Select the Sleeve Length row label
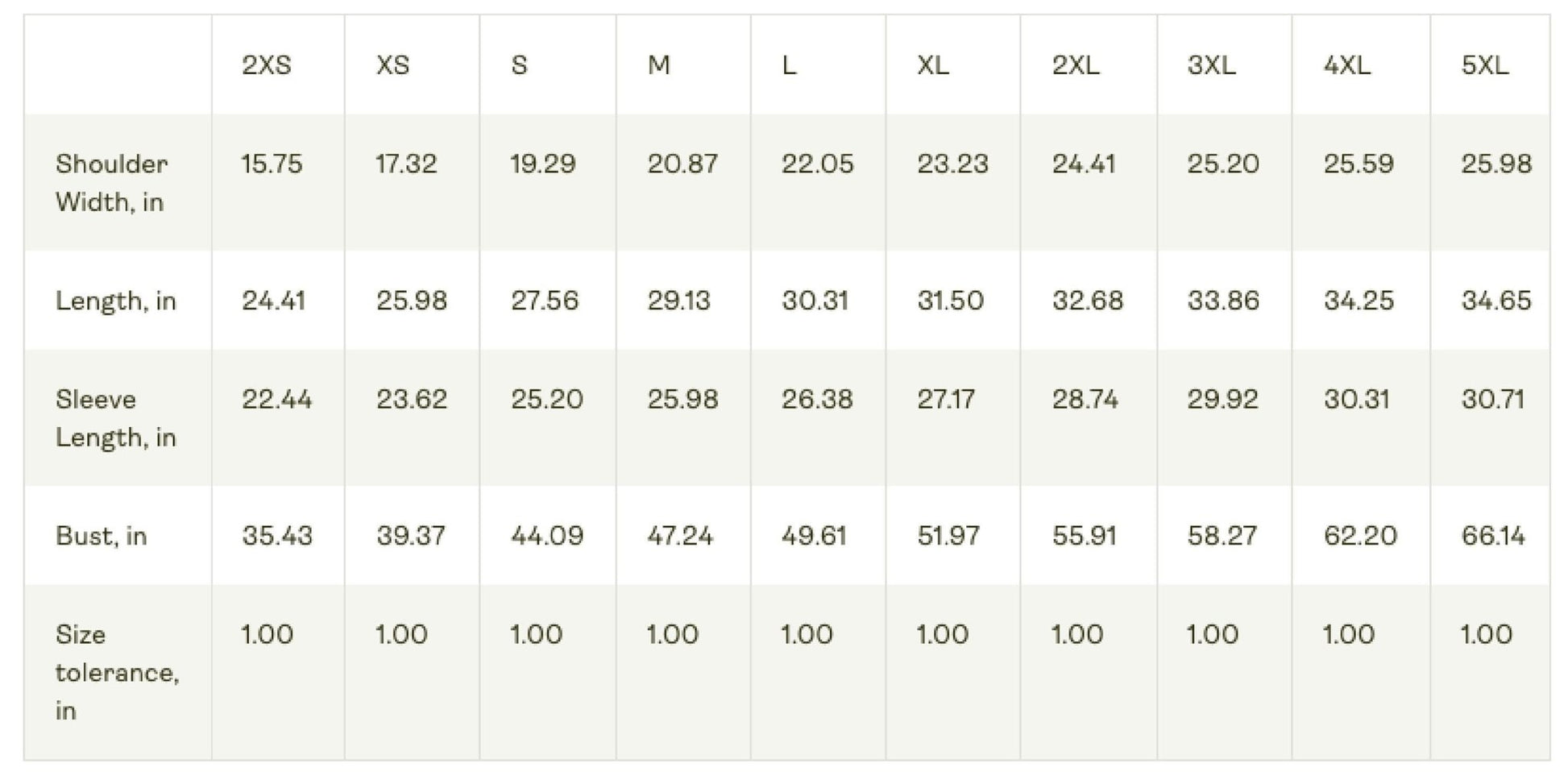Screen dimensions: 1568x780 click(x=115, y=418)
